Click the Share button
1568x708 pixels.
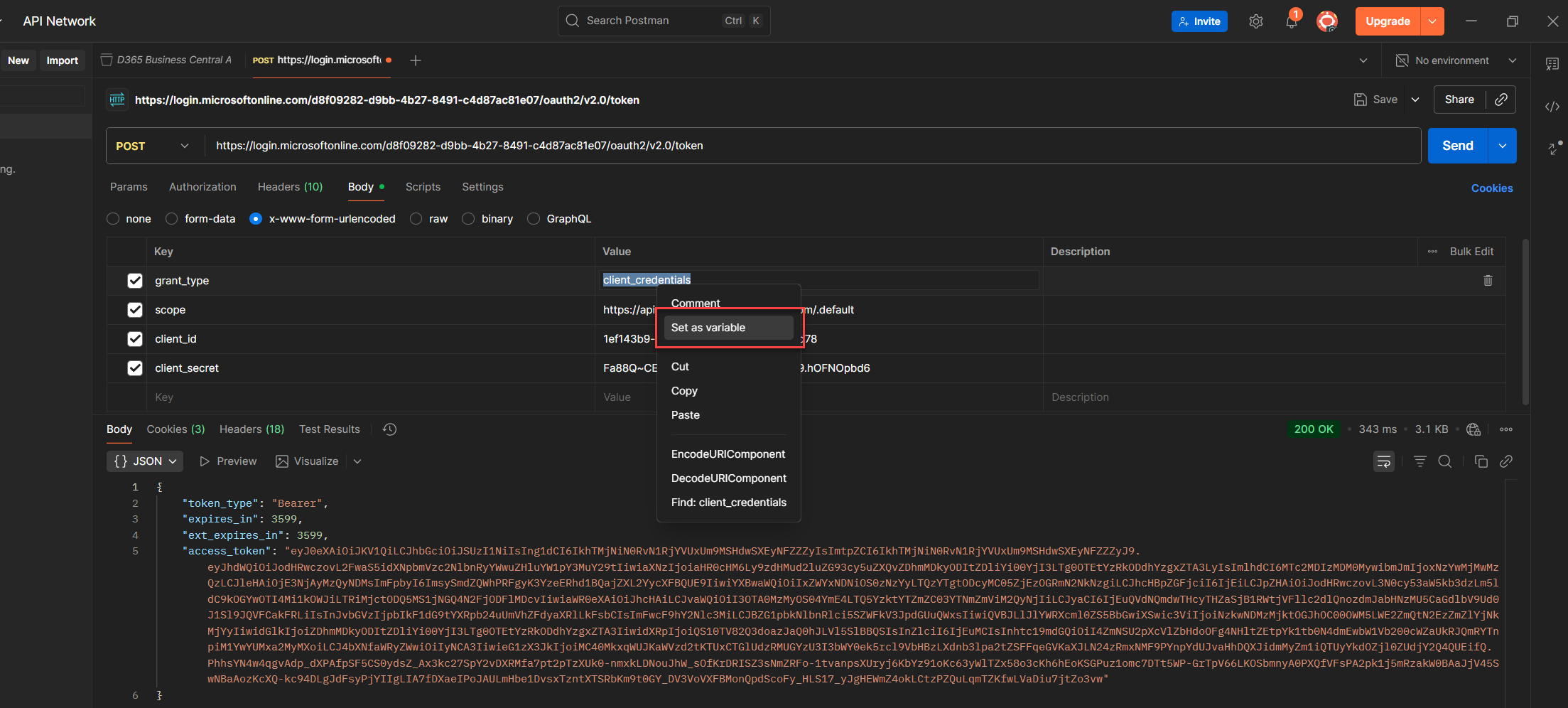coord(1459,100)
